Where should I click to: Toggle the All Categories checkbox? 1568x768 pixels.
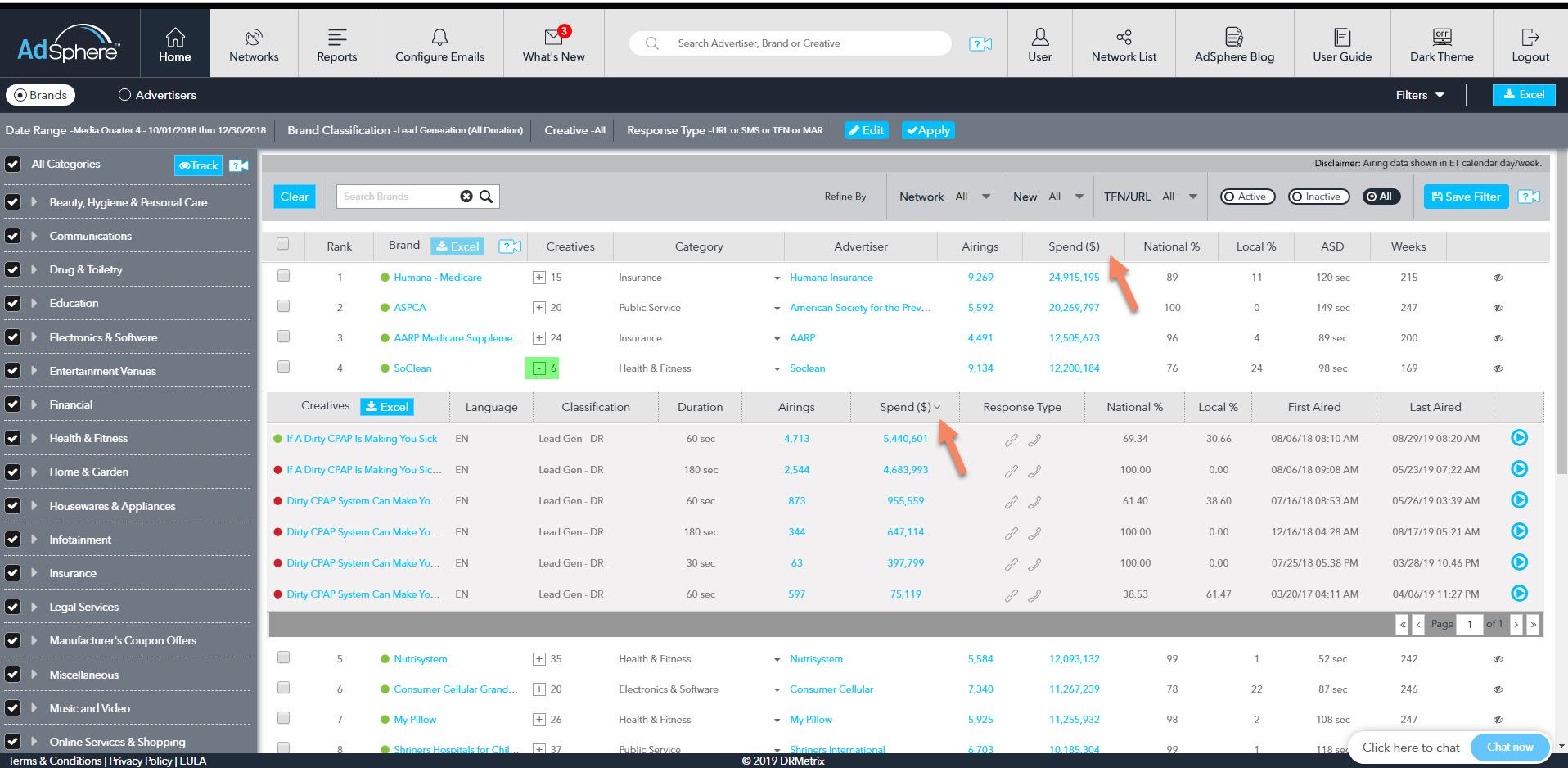(x=13, y=165)
